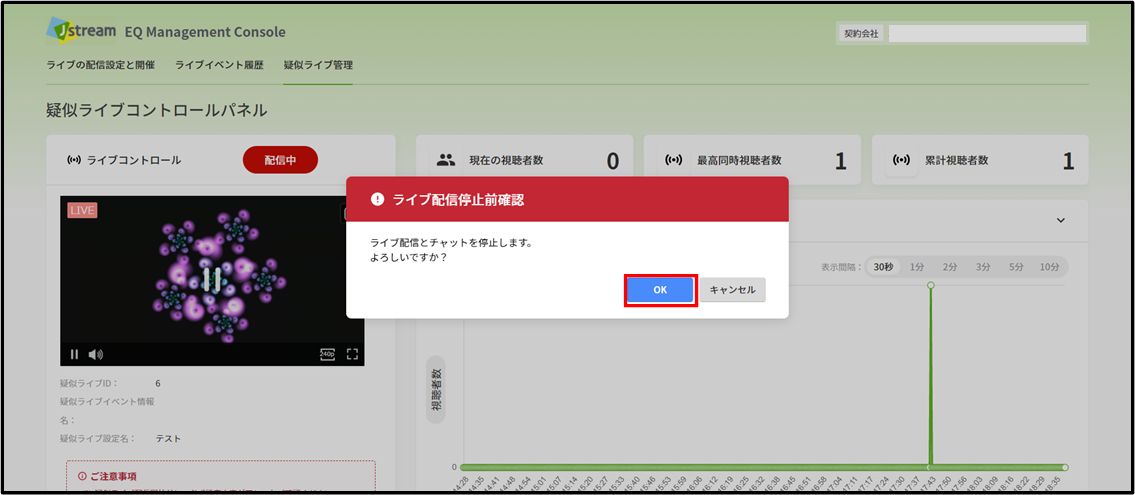
Task: Click the 最高同時視聴者数 count 1
Action: click(840, 161)
